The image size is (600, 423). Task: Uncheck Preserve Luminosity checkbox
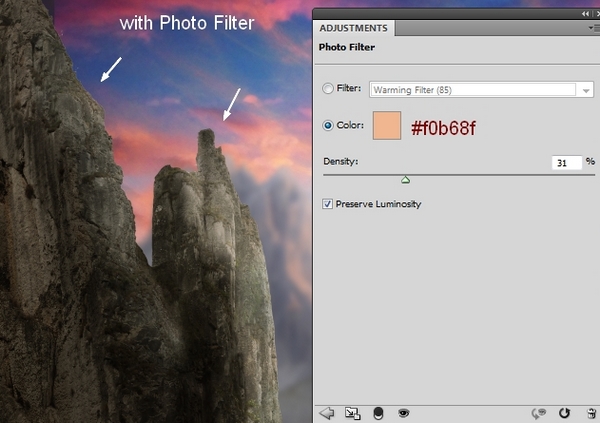coord(328,204)
